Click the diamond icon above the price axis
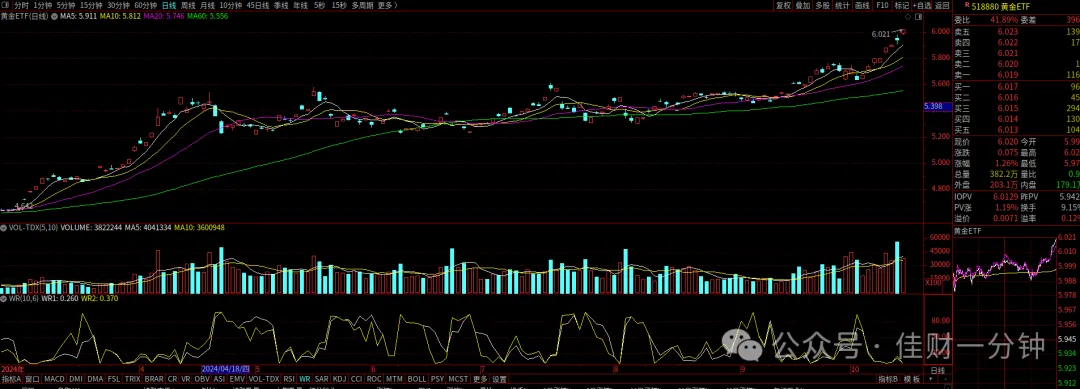Viewport: 1080px width, 389px height. 908,17
